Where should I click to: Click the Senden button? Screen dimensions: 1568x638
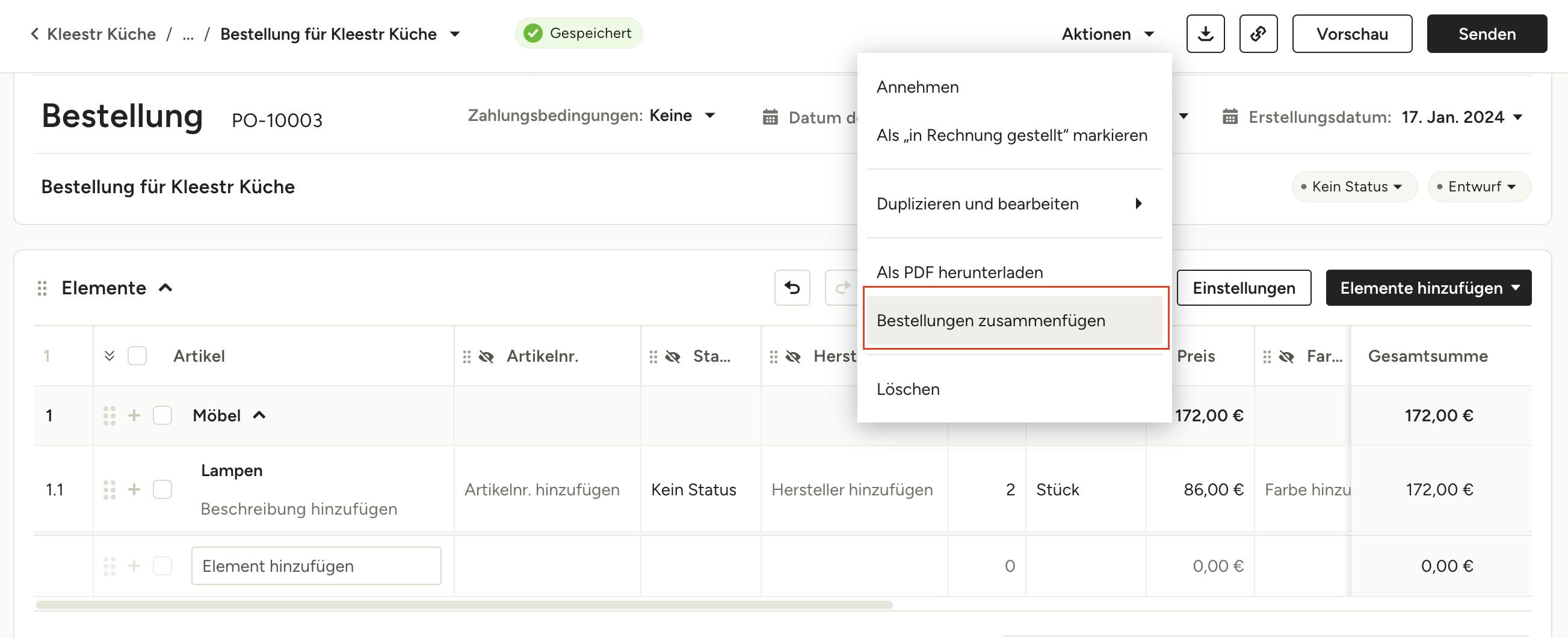point(1486,34)
